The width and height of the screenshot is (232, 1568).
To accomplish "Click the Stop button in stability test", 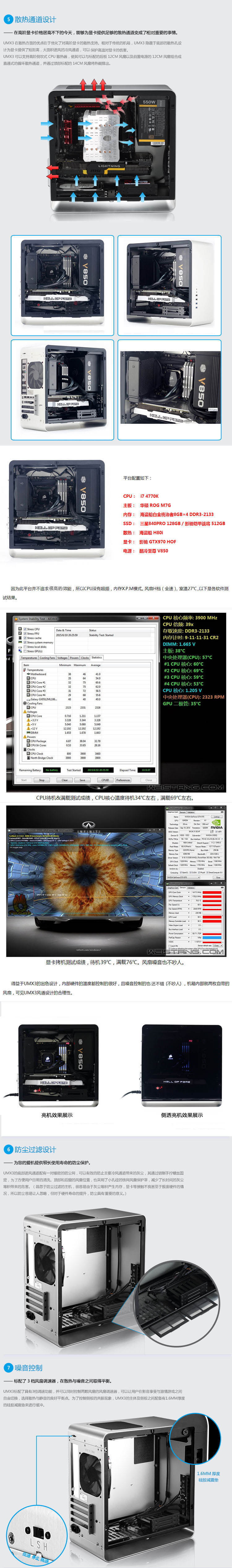I will coord(42,780).
